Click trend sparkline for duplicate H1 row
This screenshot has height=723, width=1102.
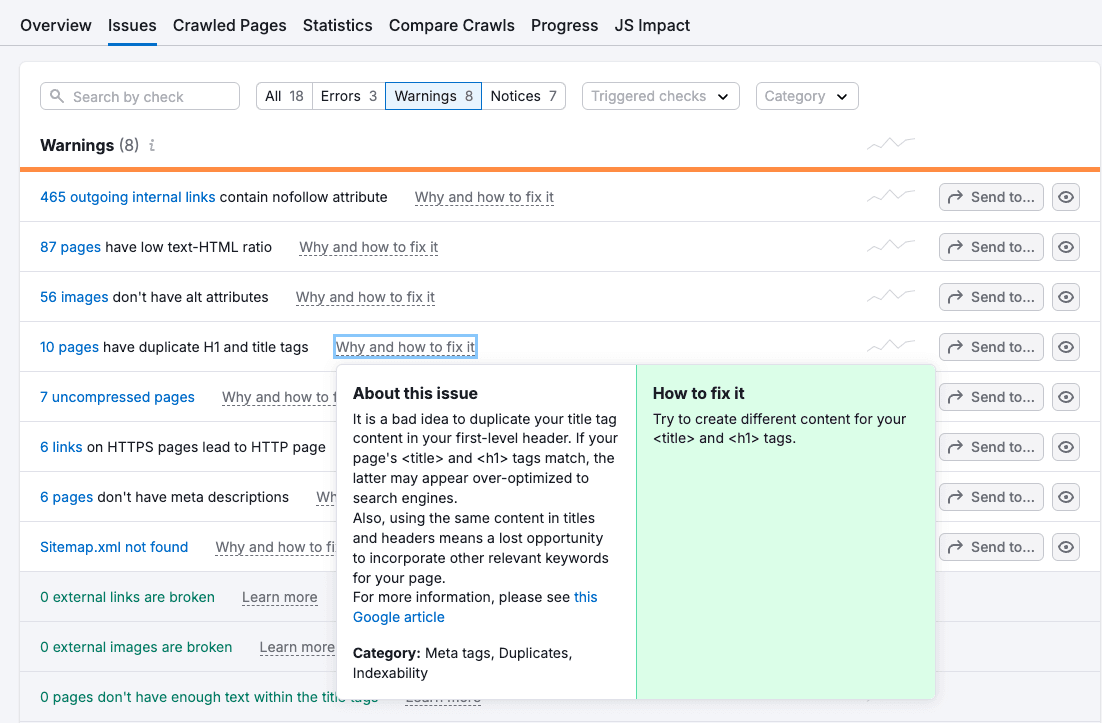click(890, 346)
